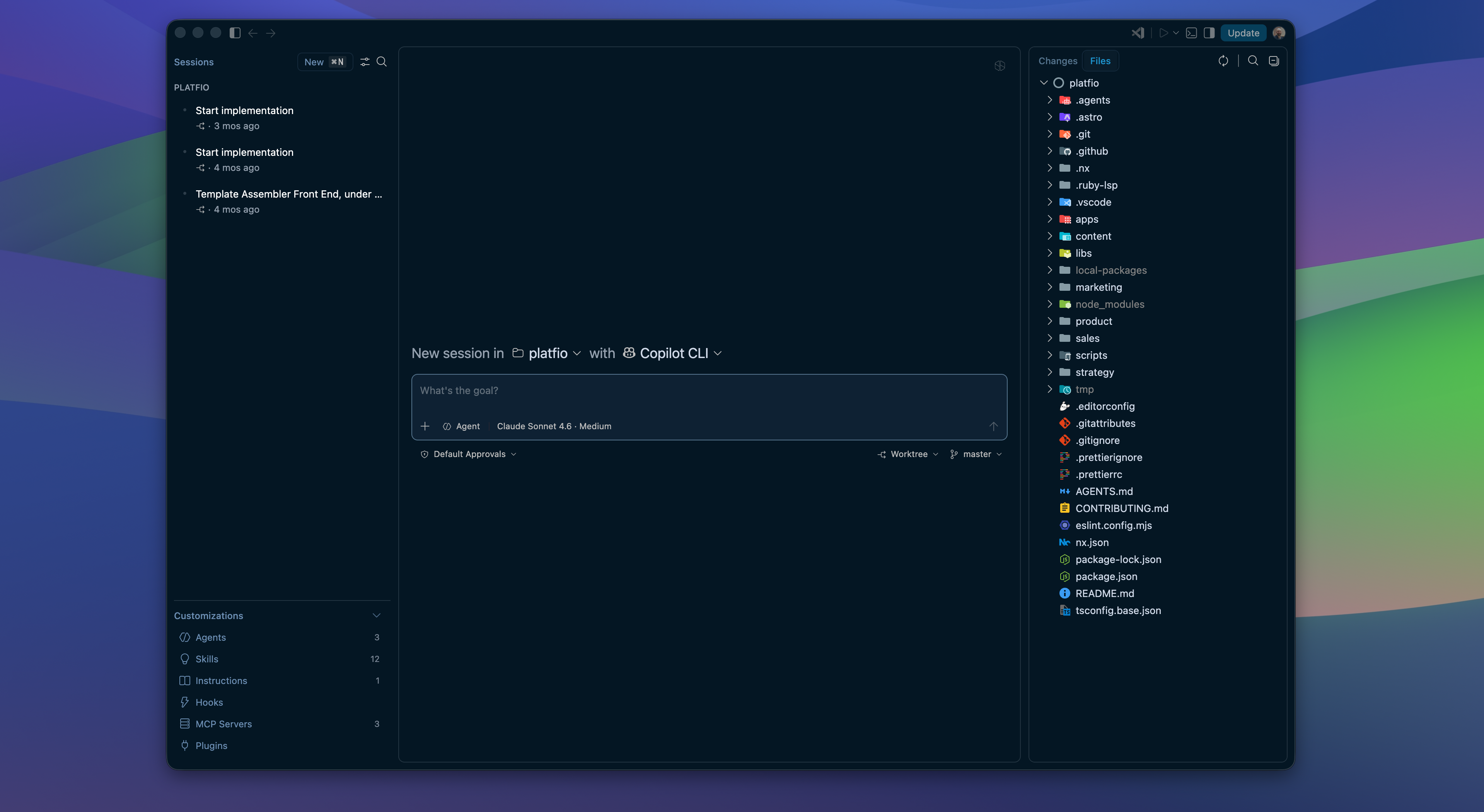Click the icon at top right of chat area
The width and height of the screenshot is (1484, 812).
coord(1000,66)
